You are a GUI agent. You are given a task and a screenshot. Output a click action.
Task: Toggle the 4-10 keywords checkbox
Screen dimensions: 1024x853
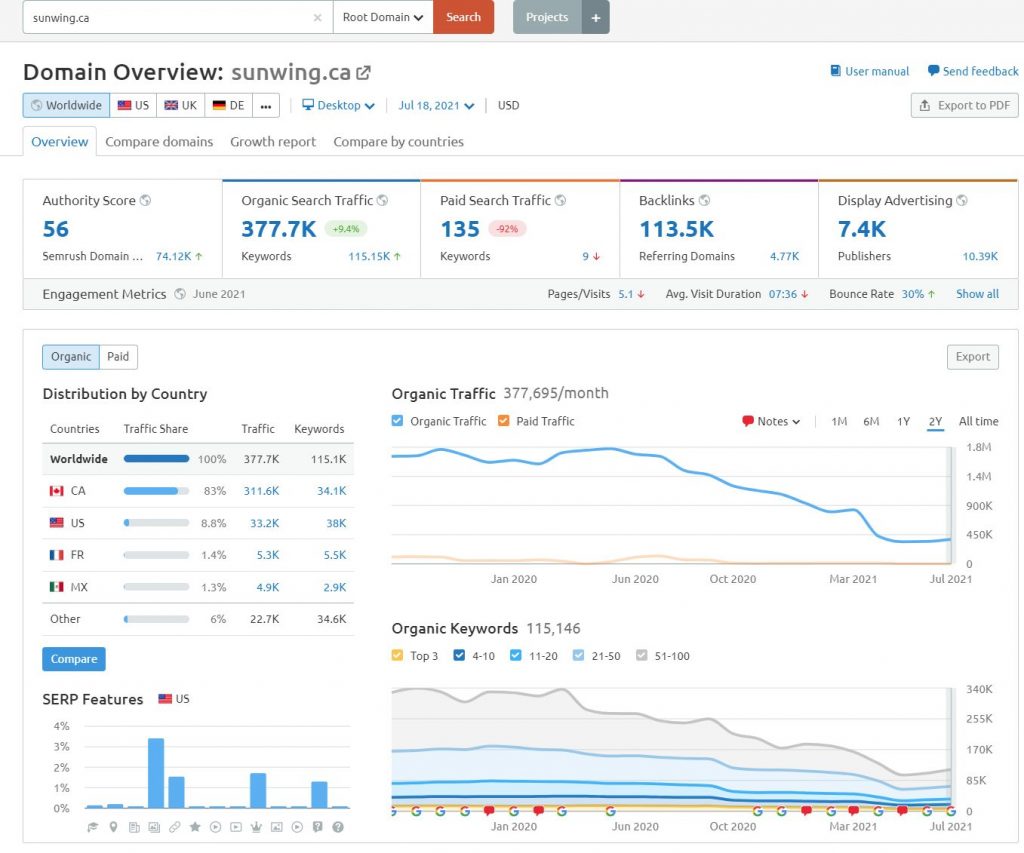(459, 655)
